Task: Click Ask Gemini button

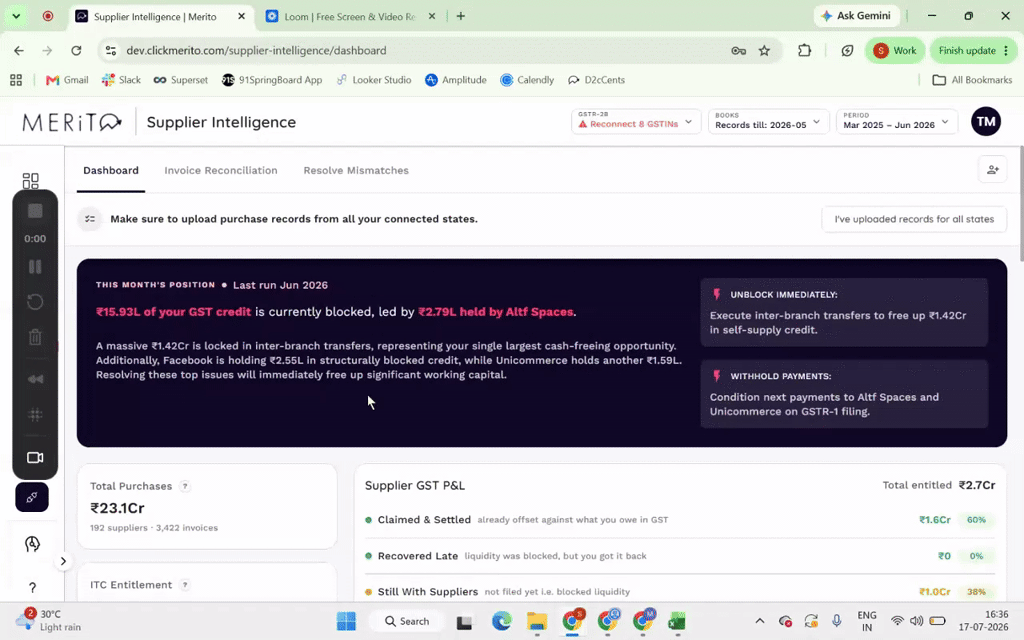Action: (856, 16)
